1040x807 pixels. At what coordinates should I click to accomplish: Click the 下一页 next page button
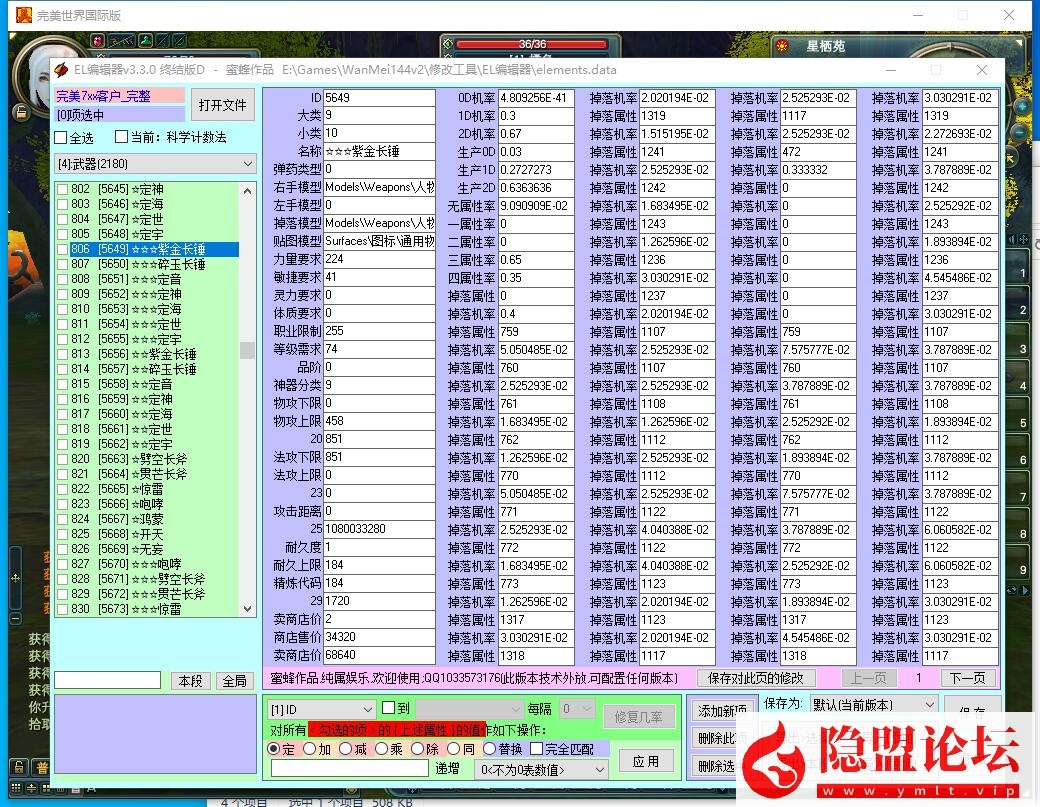click(967, 678)
